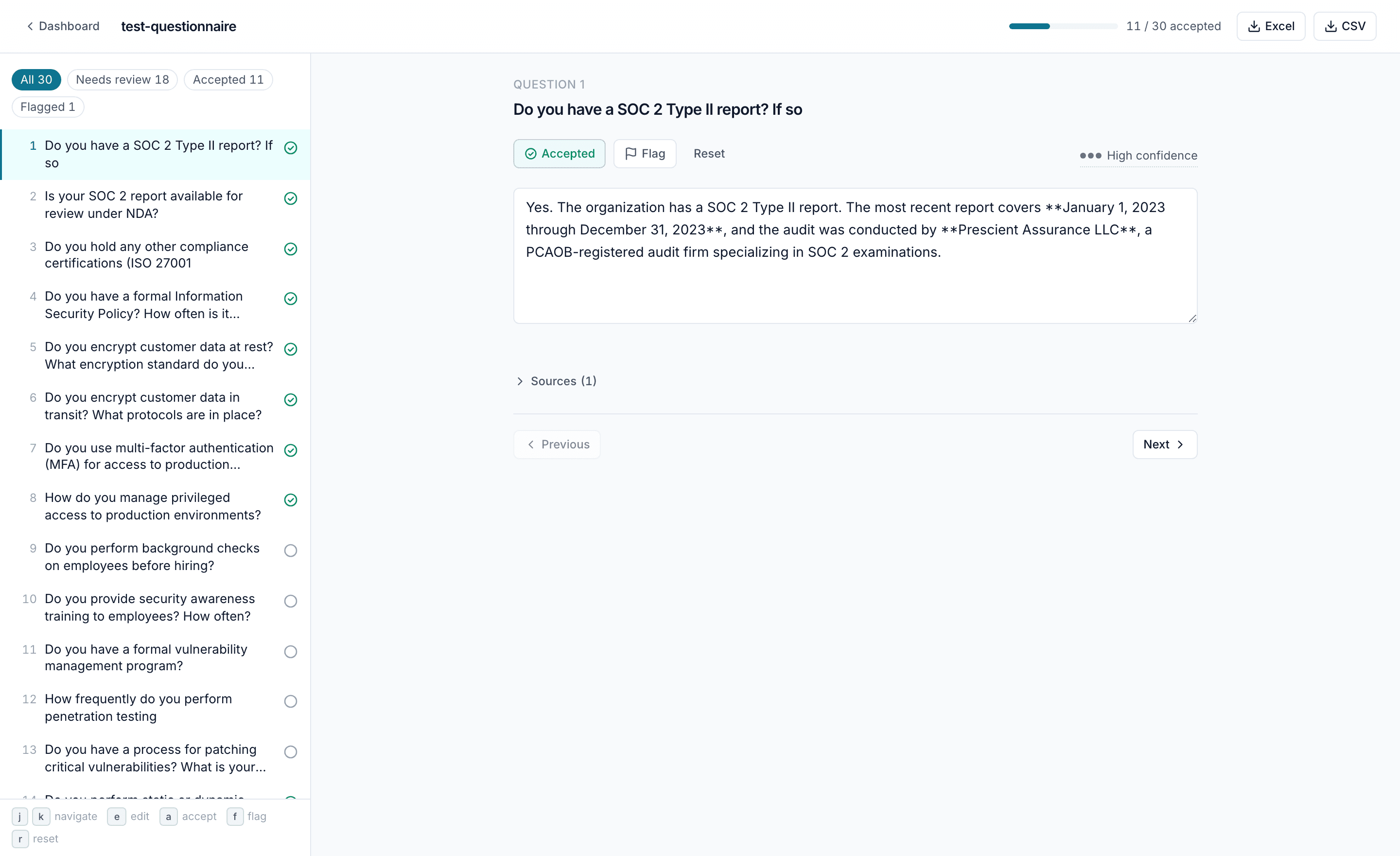Select question 1 in the sidebar list
This screenshot has width=1400, height=856.
click(155, 154)
